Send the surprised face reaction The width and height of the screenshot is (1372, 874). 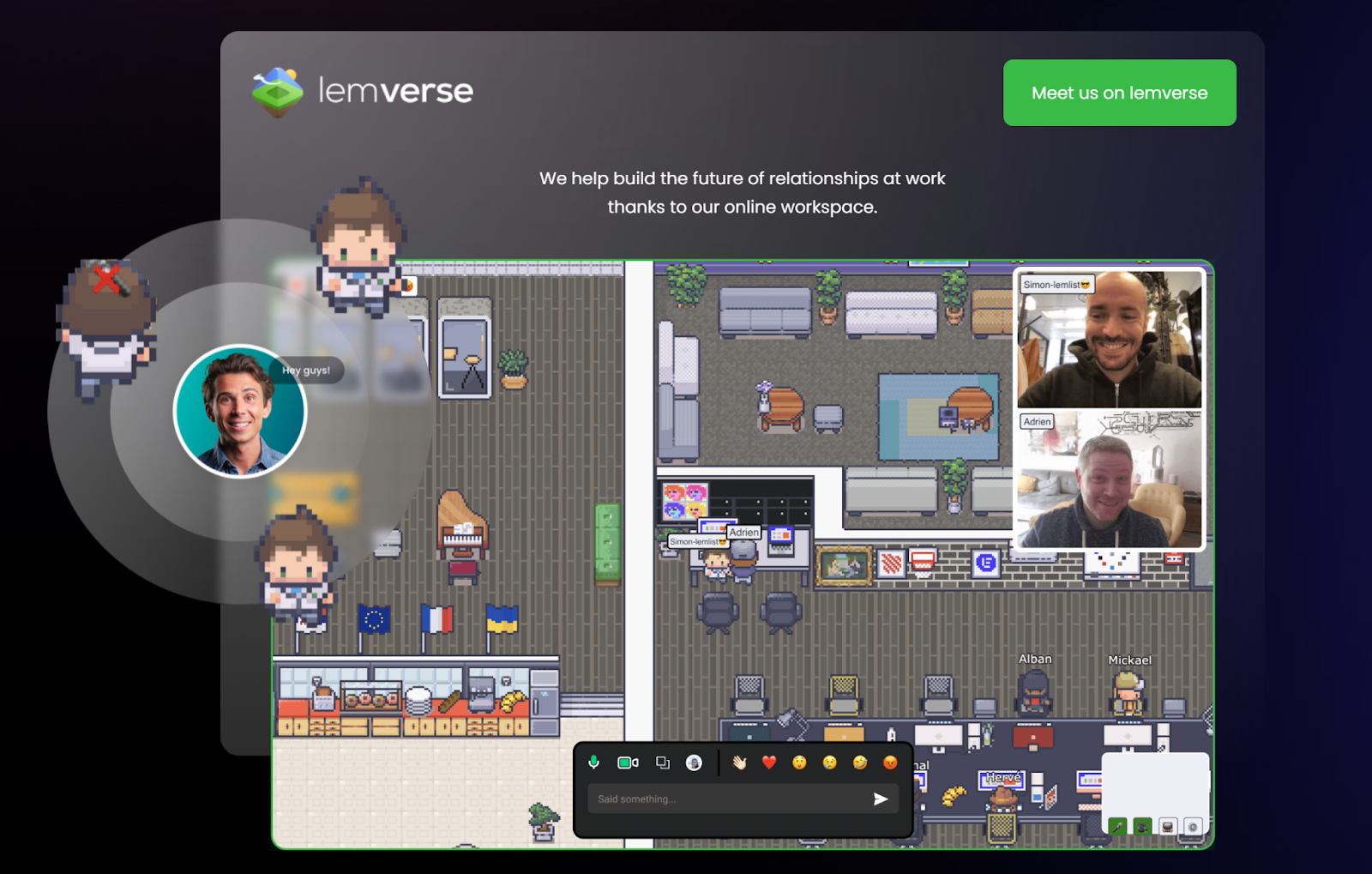click(797, 762)
